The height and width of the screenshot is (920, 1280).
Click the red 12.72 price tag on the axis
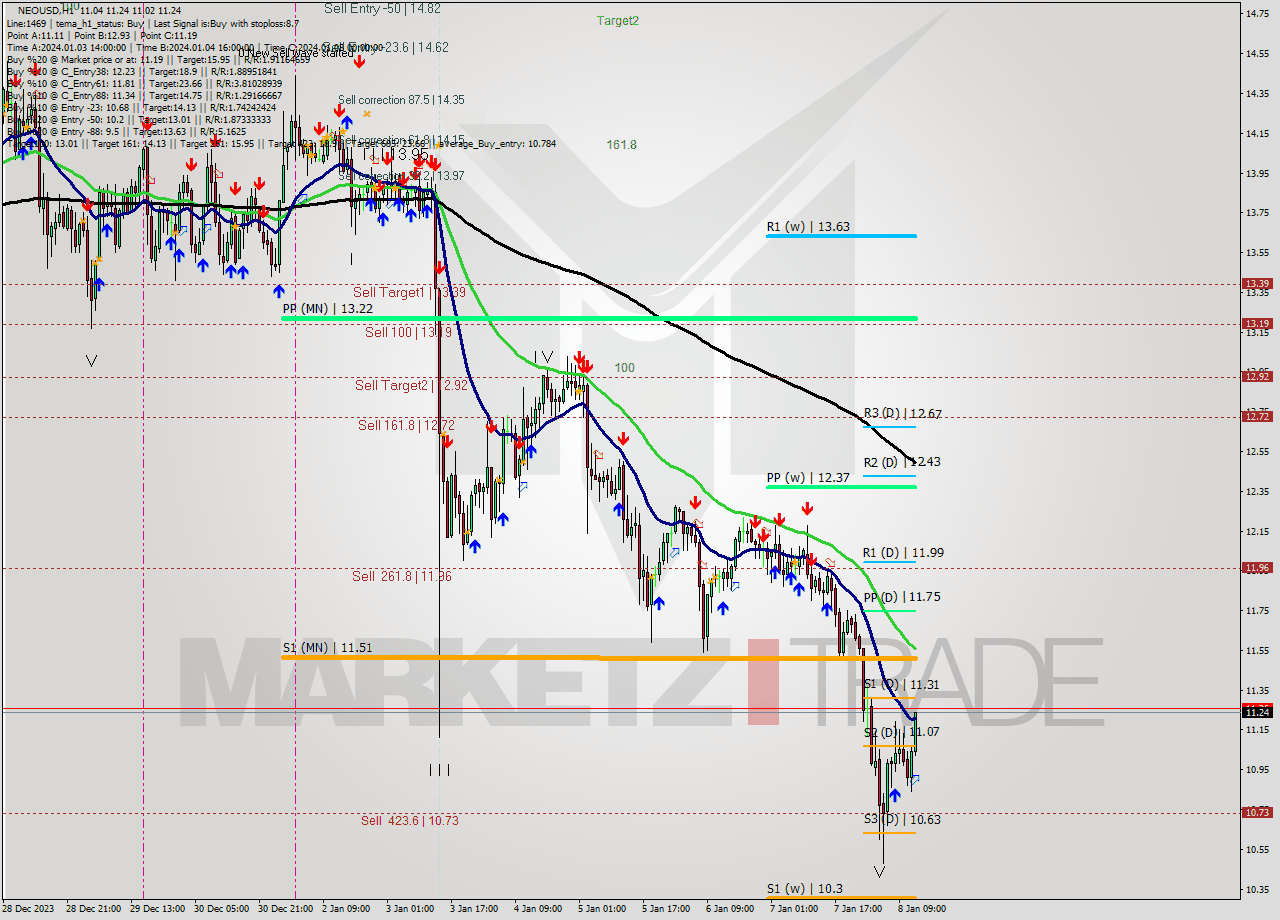1257,417
